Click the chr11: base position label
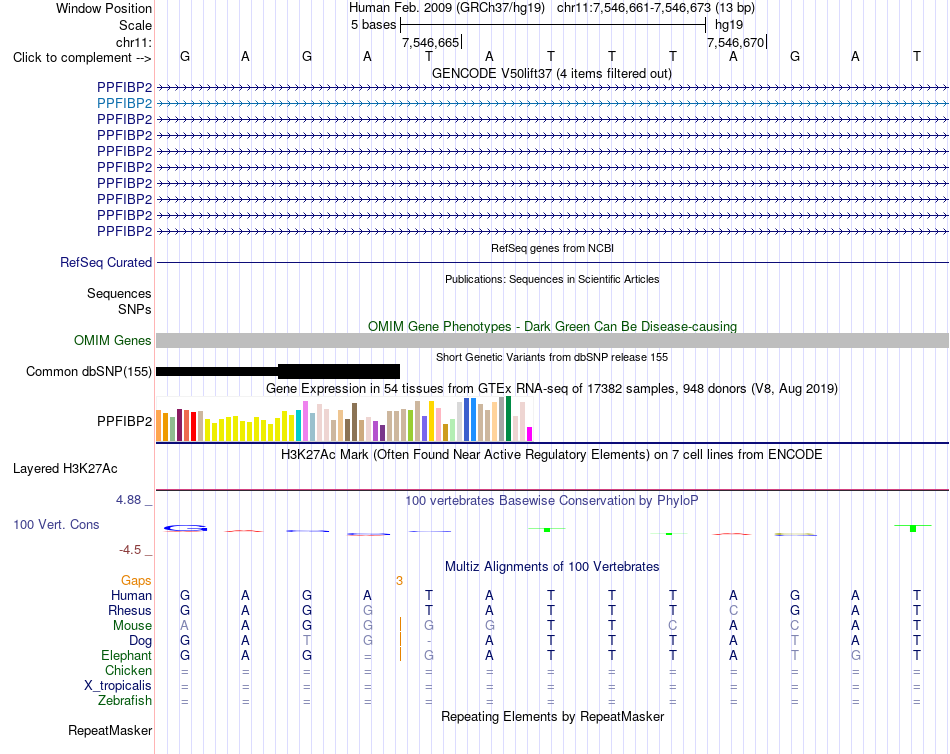Image resolution: width=950 pixels, height=754 pixels. click(x=133, y=42)
